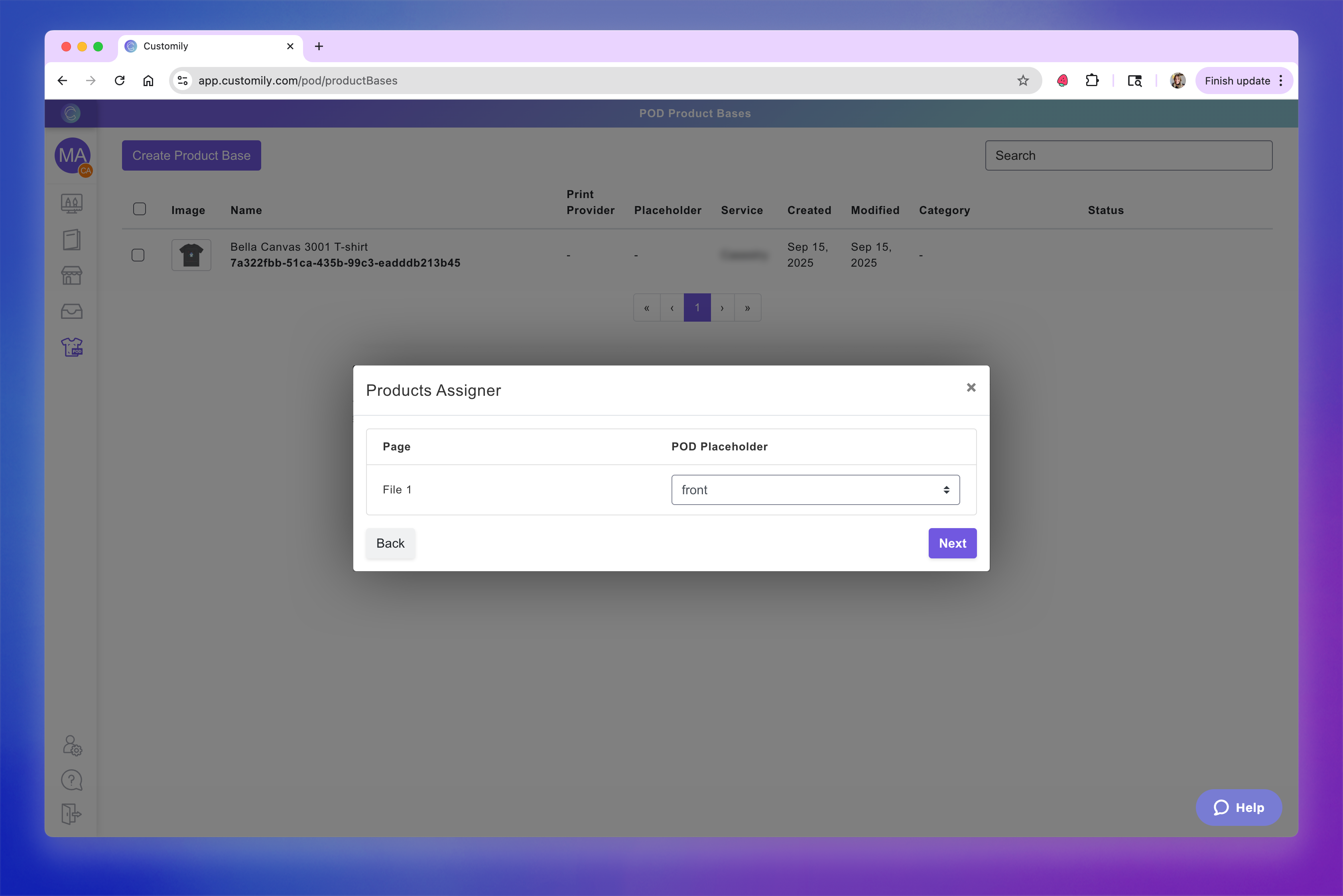Bookmark page with star icon
1343x896 pixels.
[1023, 81]
